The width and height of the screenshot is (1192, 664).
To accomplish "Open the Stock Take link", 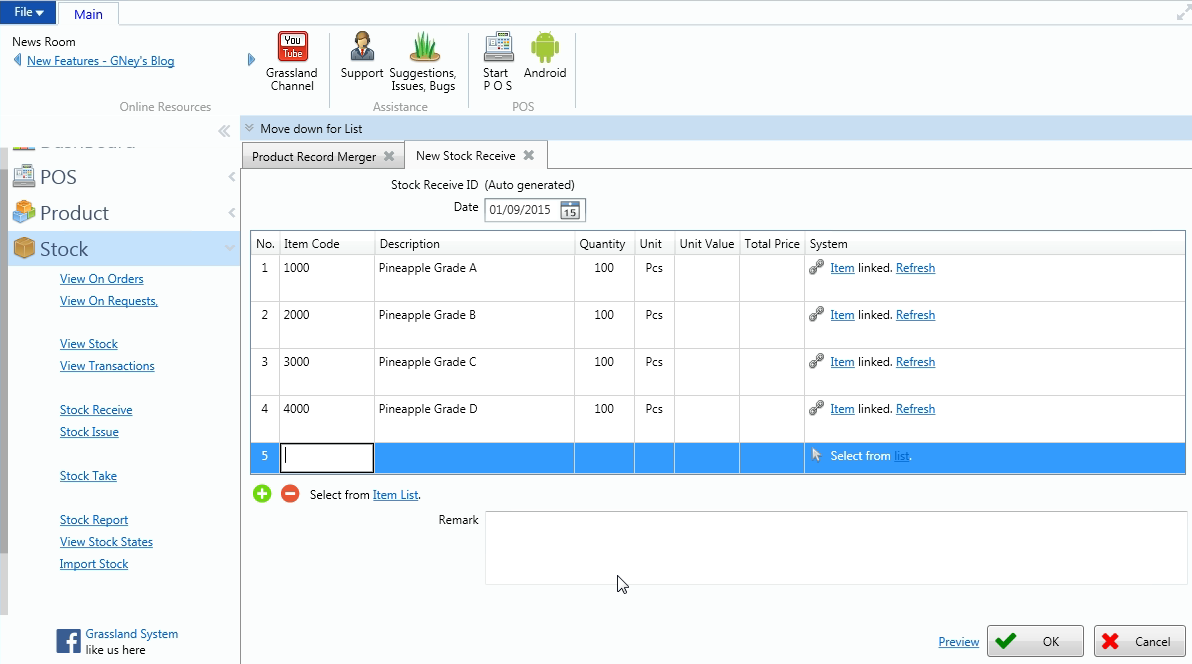I will pos(88,476).
